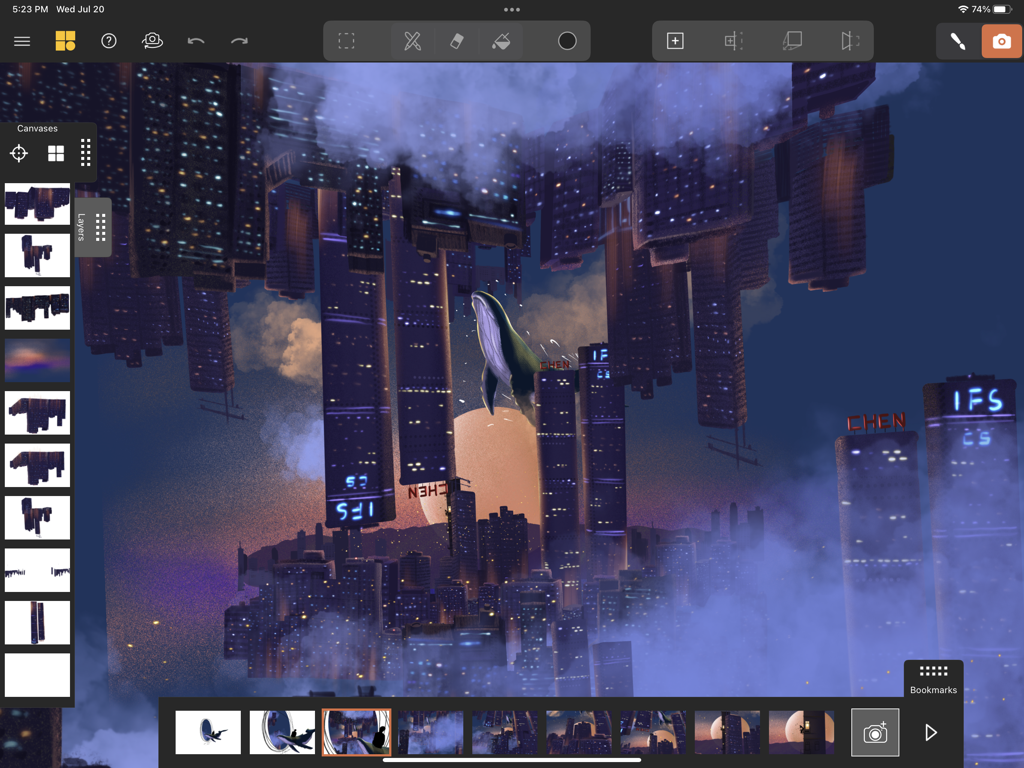Click the add new frame icon
Image resolution: width=1024 pixels, height=768 pixels.
[675, 41]
